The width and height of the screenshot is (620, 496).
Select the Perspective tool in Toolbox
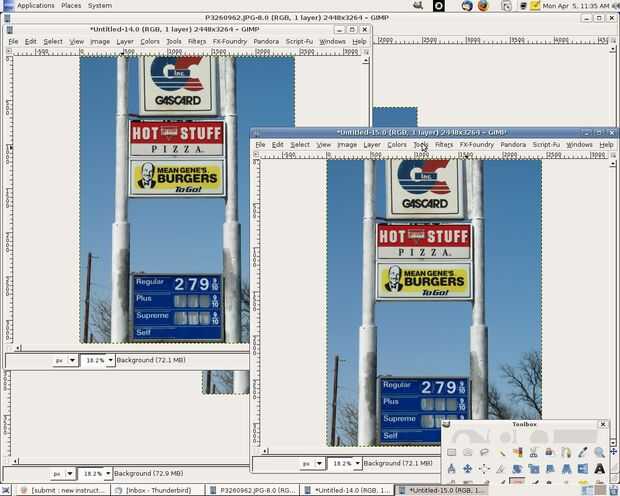click(567, 469)
